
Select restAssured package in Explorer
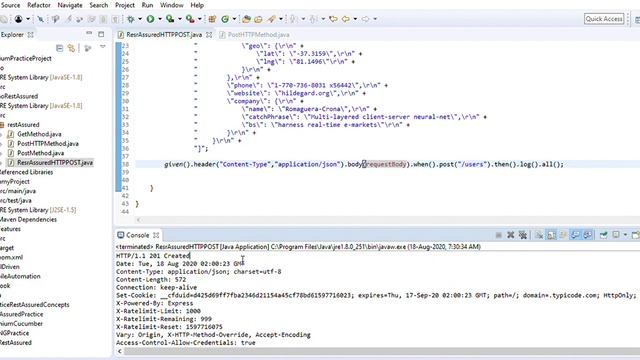click(23, 124)
